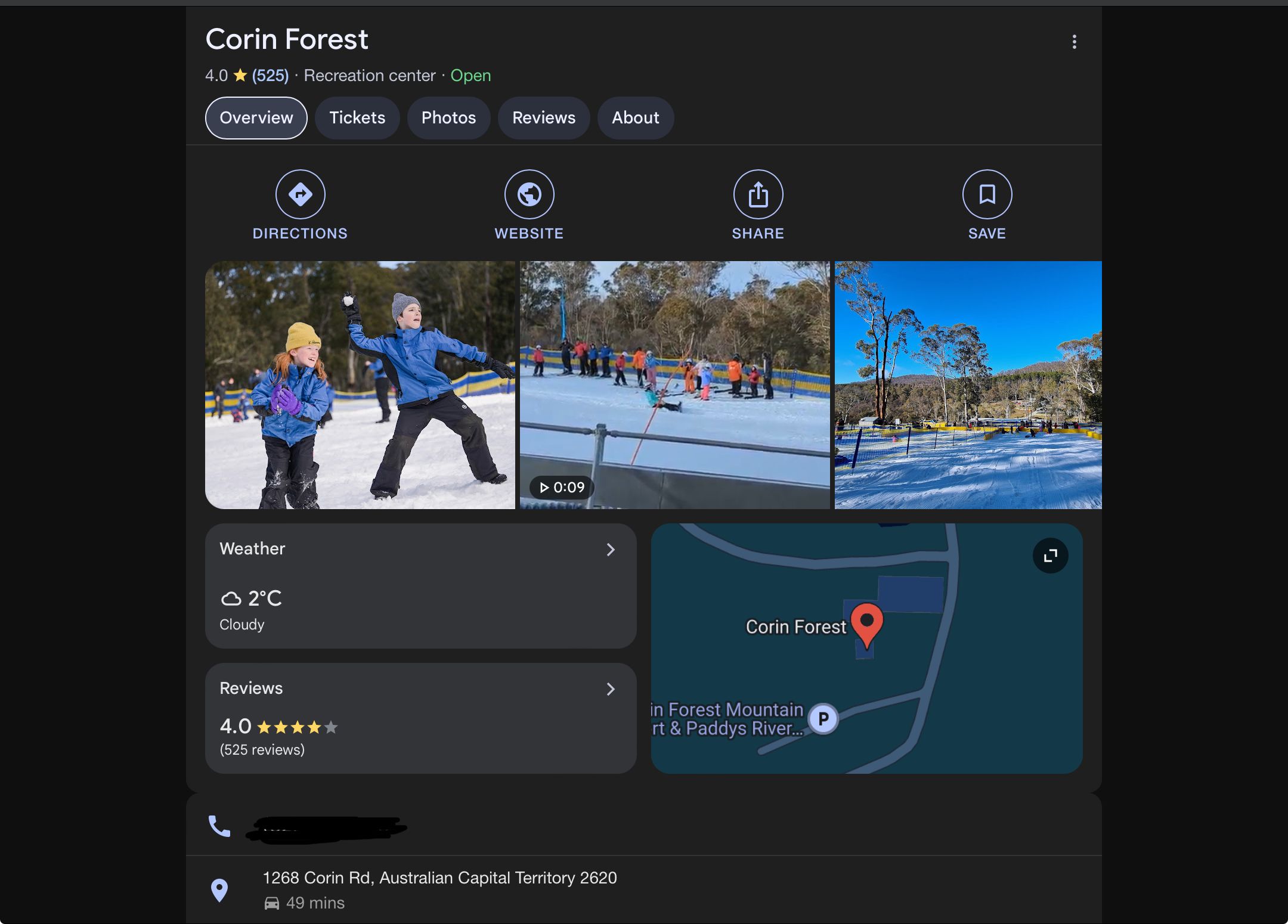Expand the Weather card chevron

point(611,550)
